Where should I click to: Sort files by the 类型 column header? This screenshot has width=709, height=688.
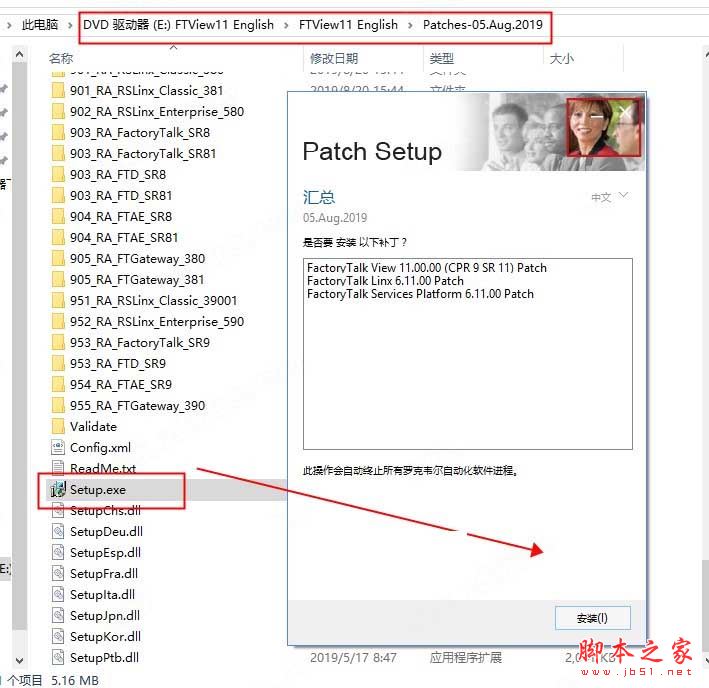click(441, 58)
